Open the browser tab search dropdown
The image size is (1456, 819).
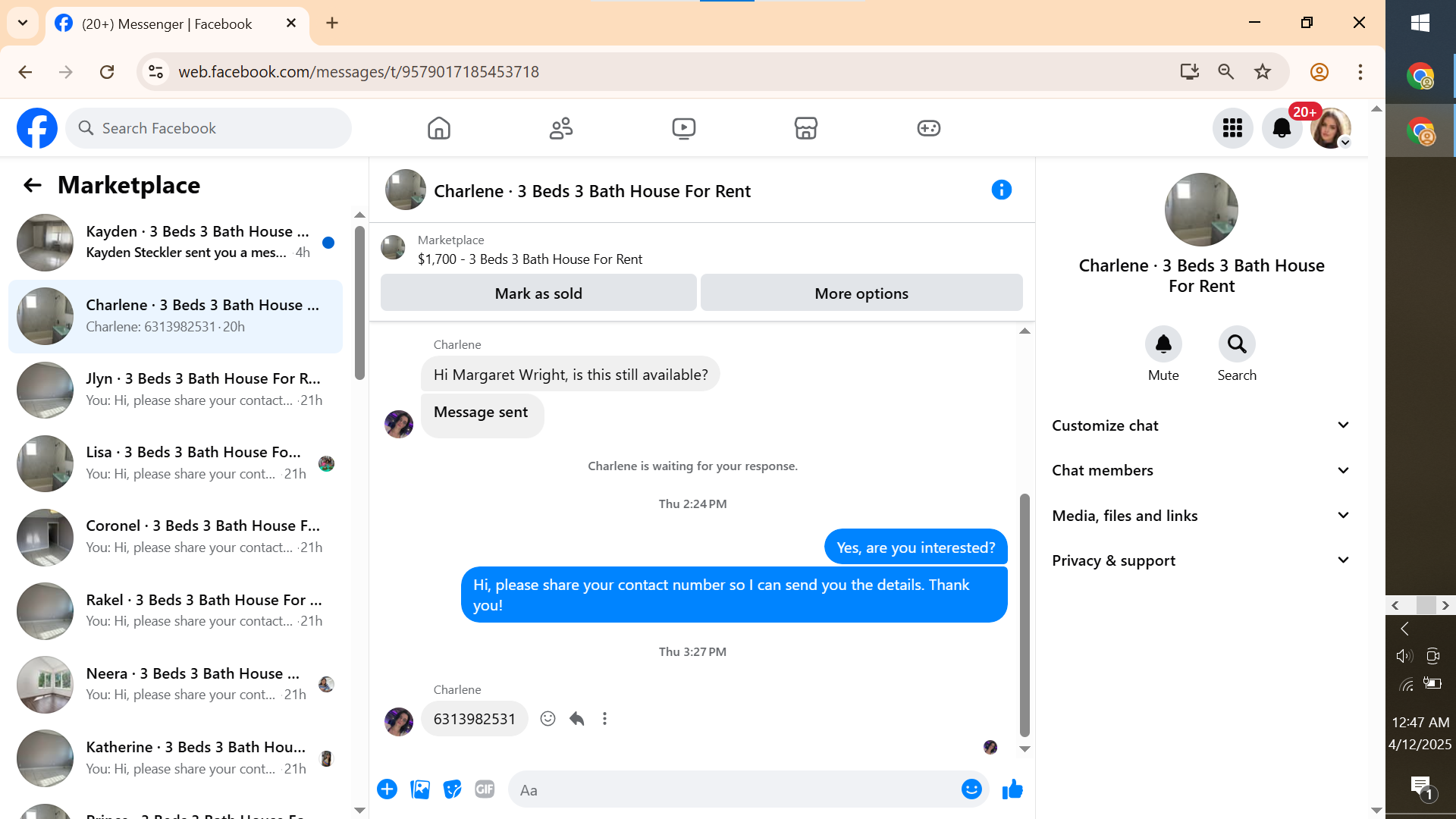[23, 23]
